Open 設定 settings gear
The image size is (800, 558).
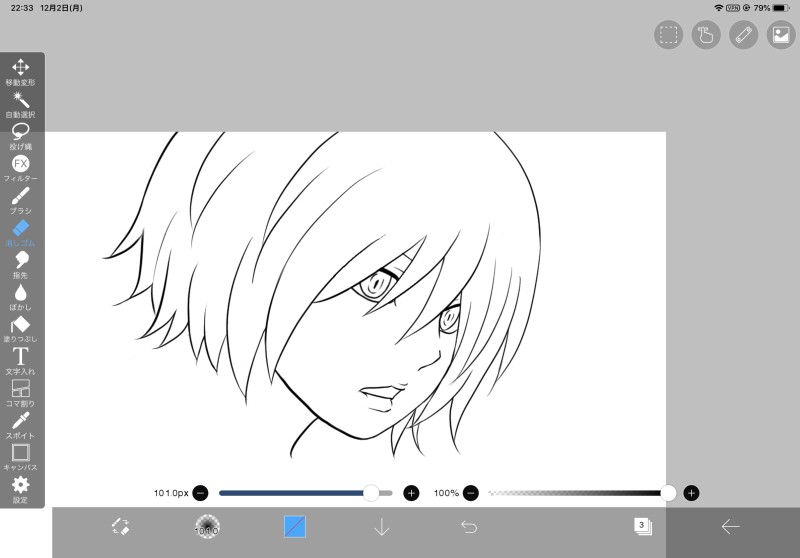point(20,490)
